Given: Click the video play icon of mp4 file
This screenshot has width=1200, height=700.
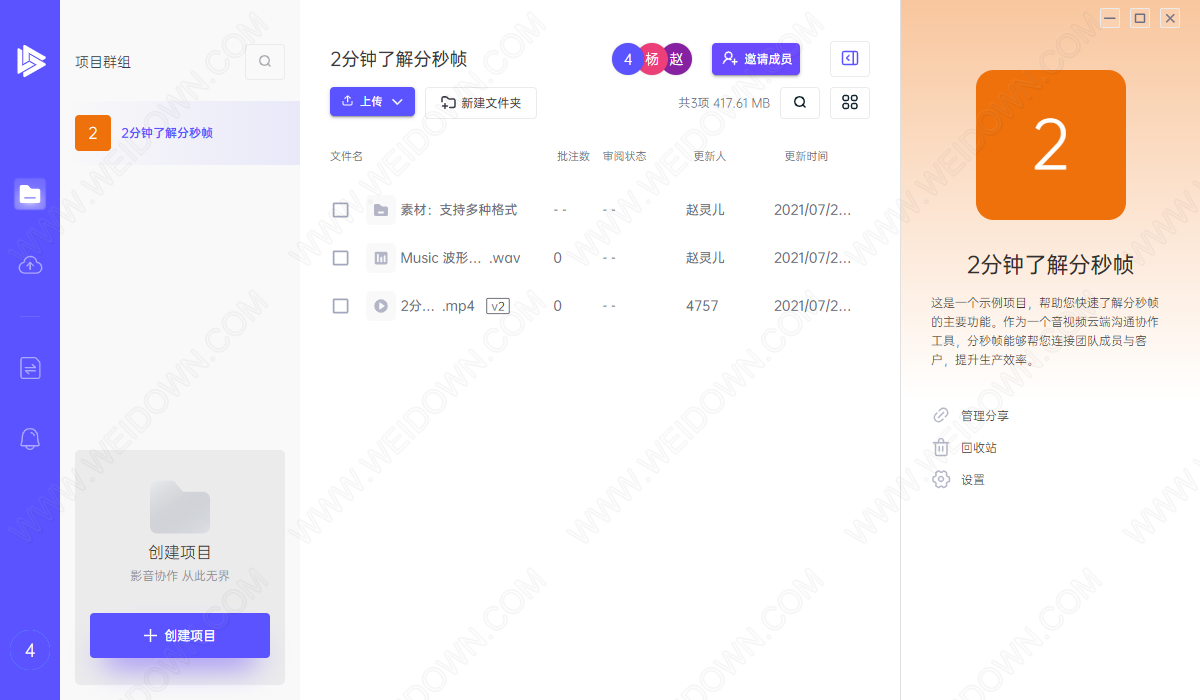Looking at the screenshot, I should point(380,306).
